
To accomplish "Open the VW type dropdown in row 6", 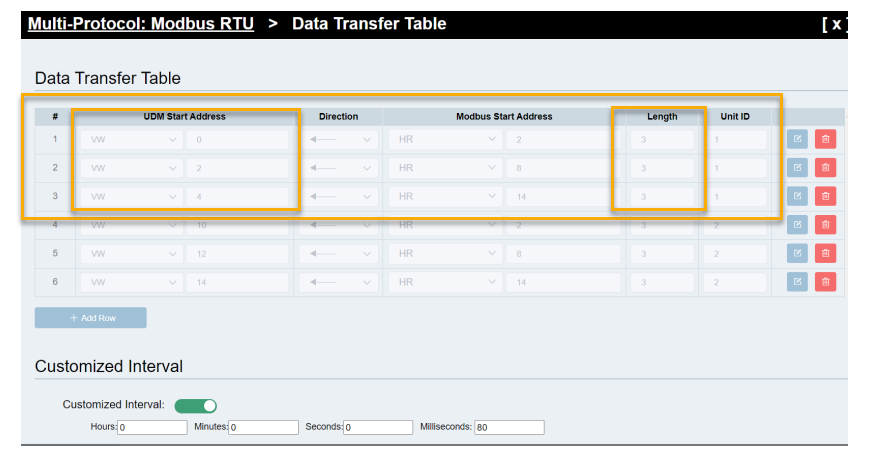I will pyautogui.click(x=132, y=282).
